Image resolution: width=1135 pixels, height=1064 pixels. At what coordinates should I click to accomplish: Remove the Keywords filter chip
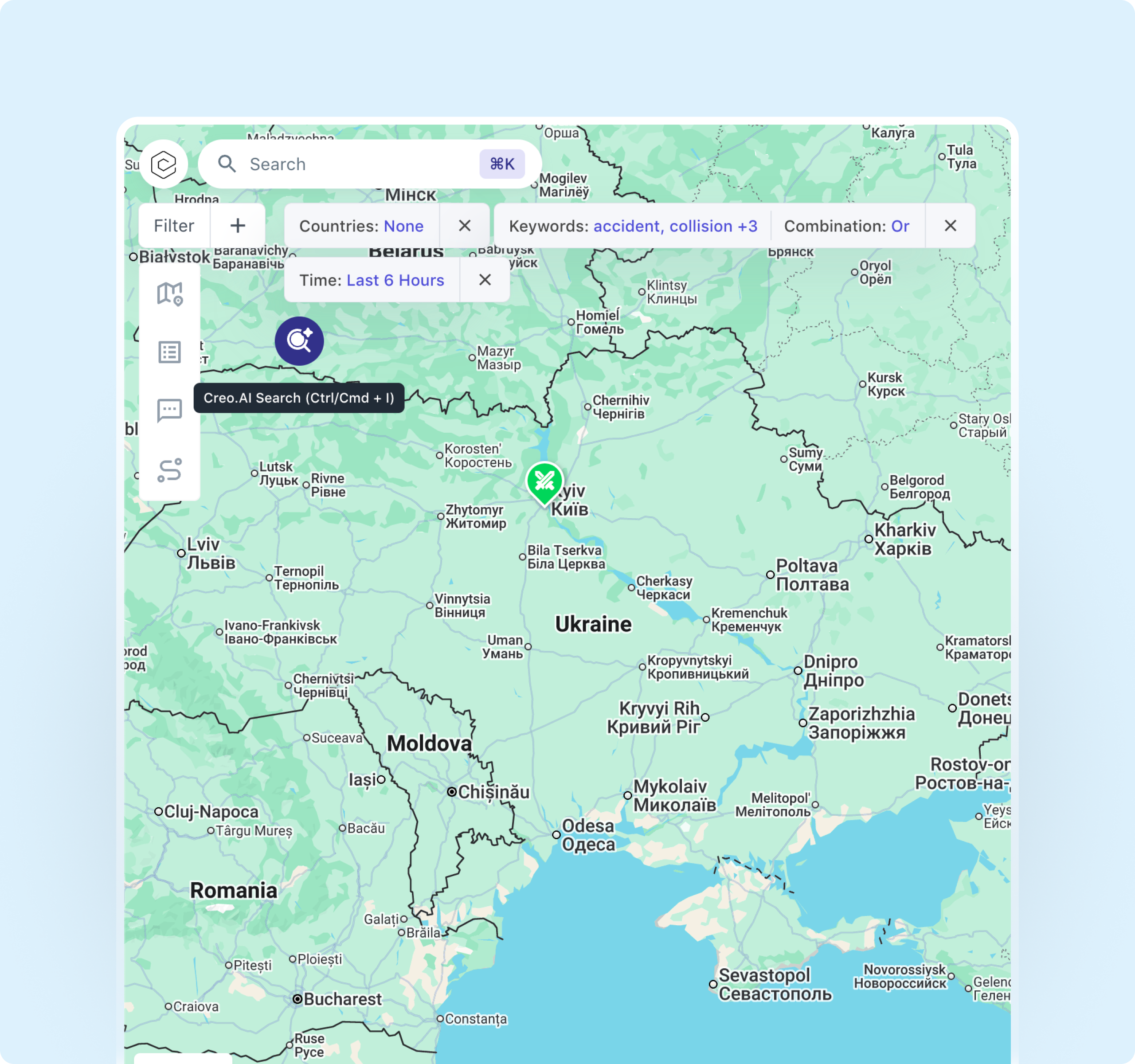pos(950,226)
